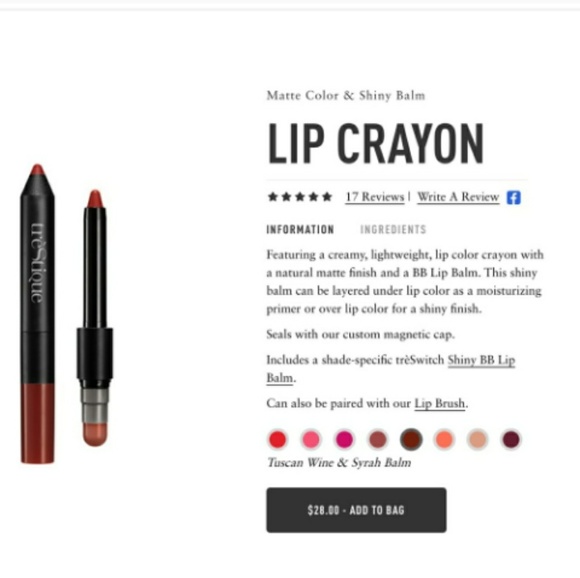The height and width of the screenshot is (578, 580).
Task: Choose the coral orange shade swatch
Action: 444,439
